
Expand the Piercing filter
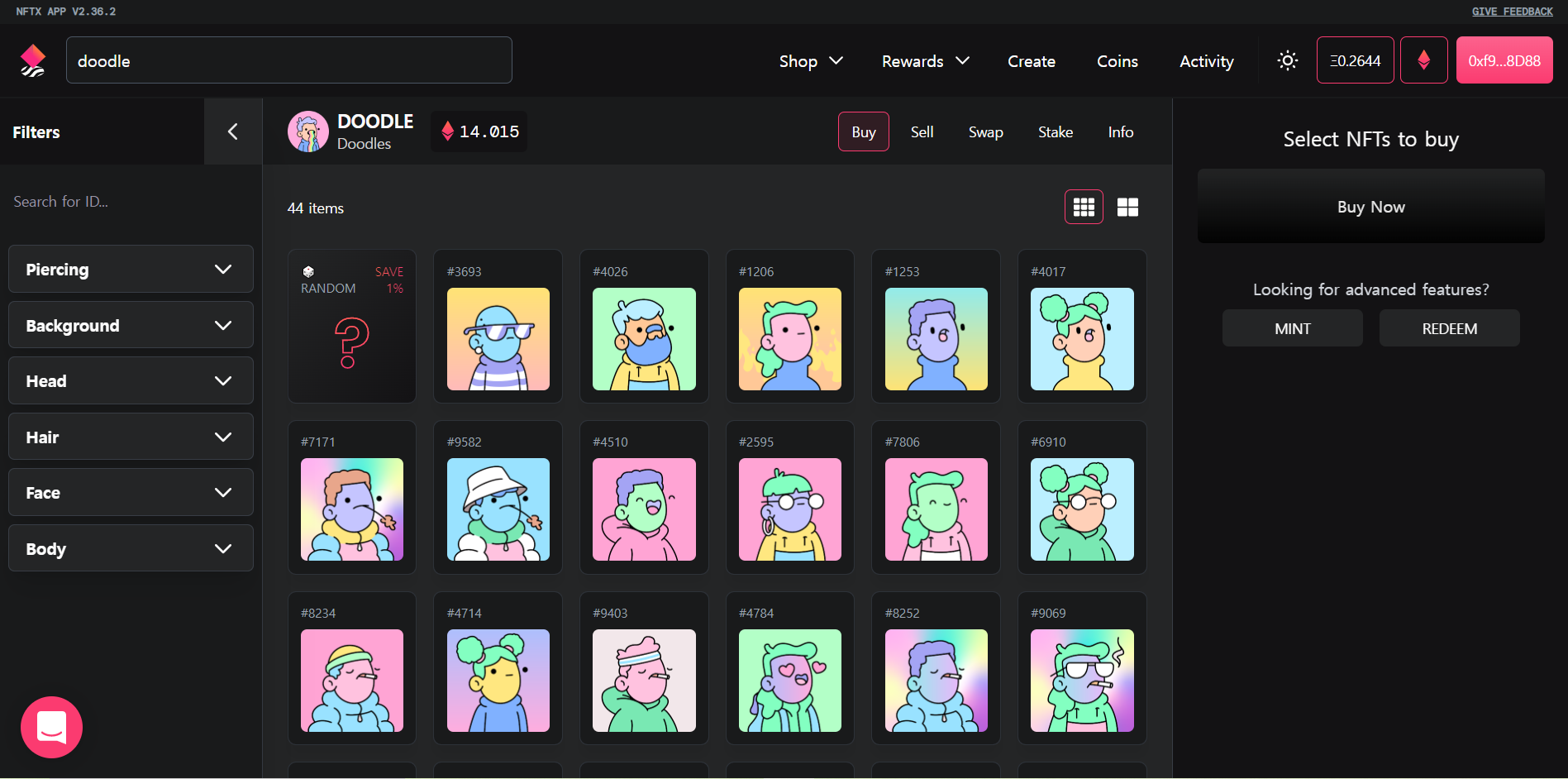coord(131,269)
